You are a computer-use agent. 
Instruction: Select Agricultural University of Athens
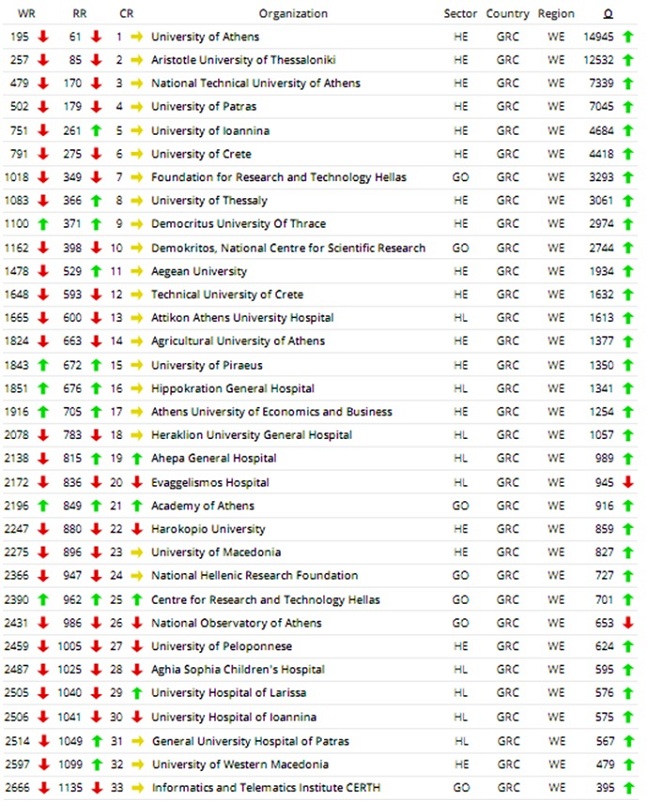pos(238,341)
